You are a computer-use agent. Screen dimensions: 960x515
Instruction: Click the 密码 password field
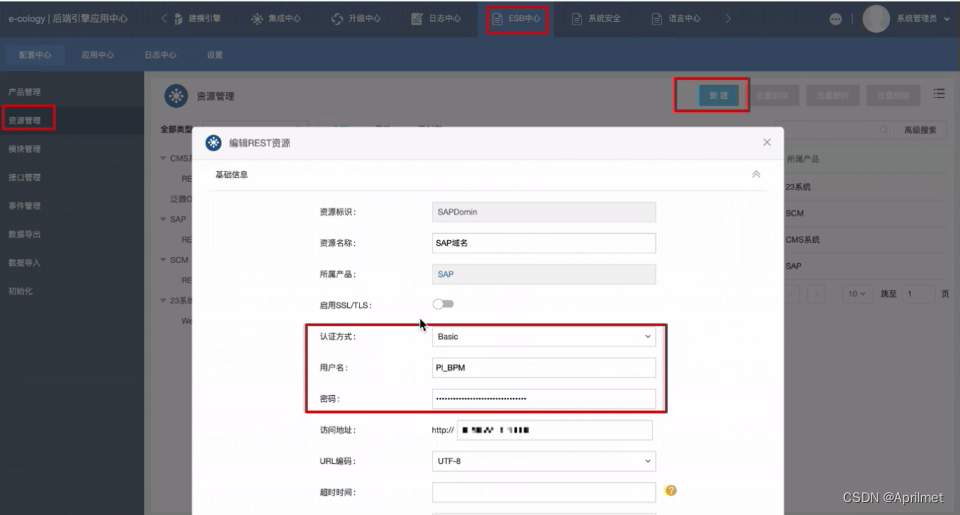pyautogui.click(x=544, y=399)
